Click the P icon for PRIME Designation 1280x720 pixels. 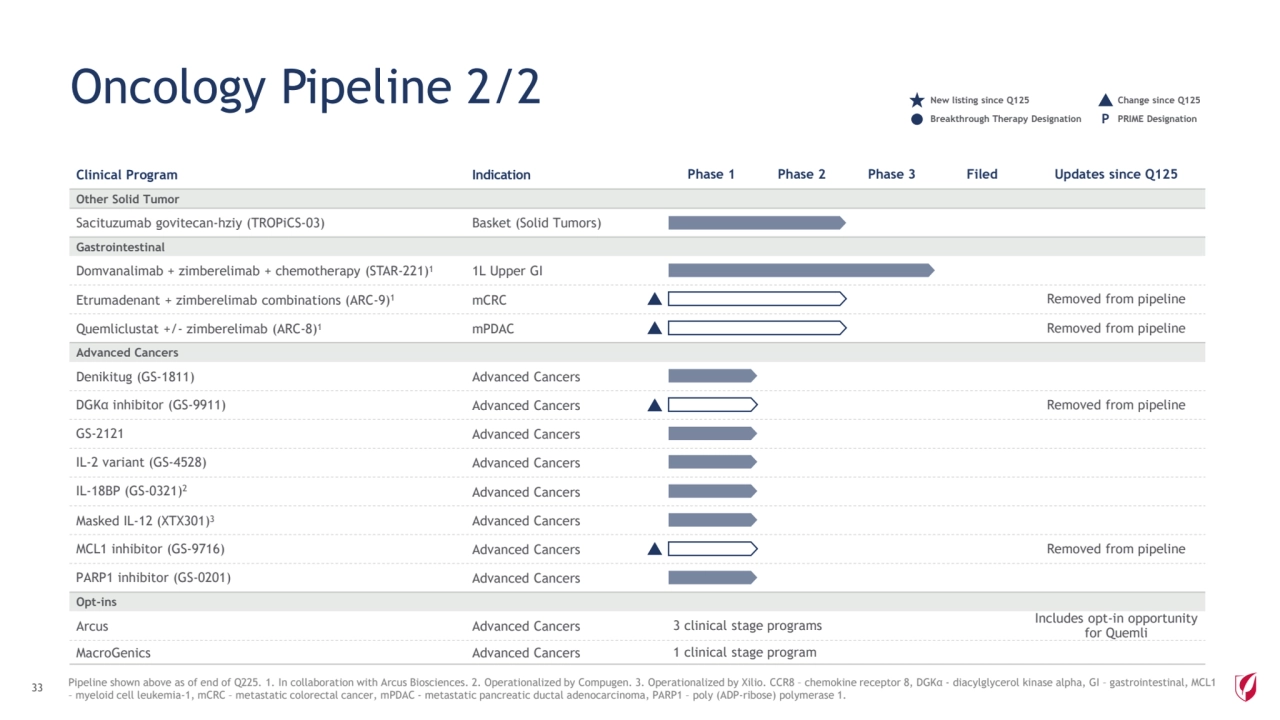1105,119
